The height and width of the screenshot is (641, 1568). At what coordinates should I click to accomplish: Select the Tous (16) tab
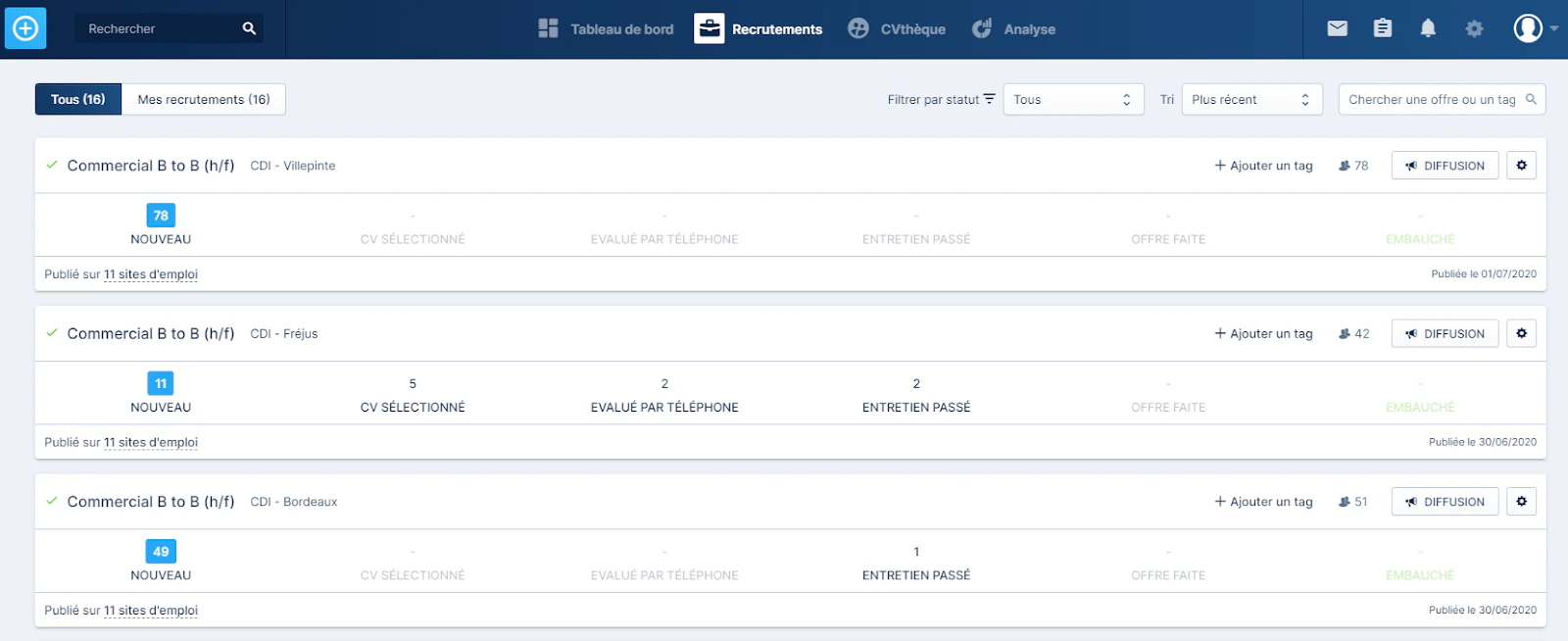coord(78,99)
